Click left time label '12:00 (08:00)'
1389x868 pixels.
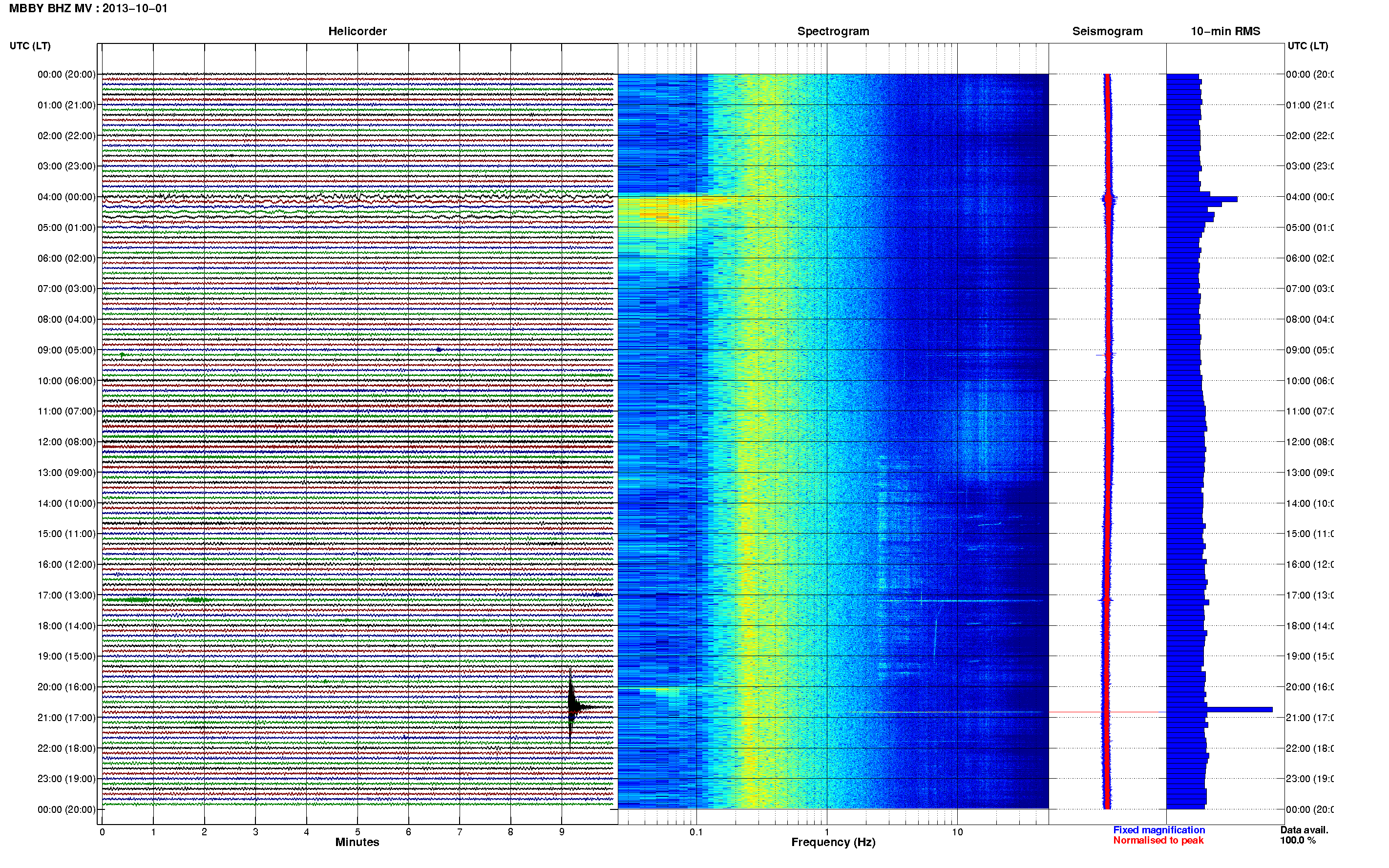tap(66, 442)
